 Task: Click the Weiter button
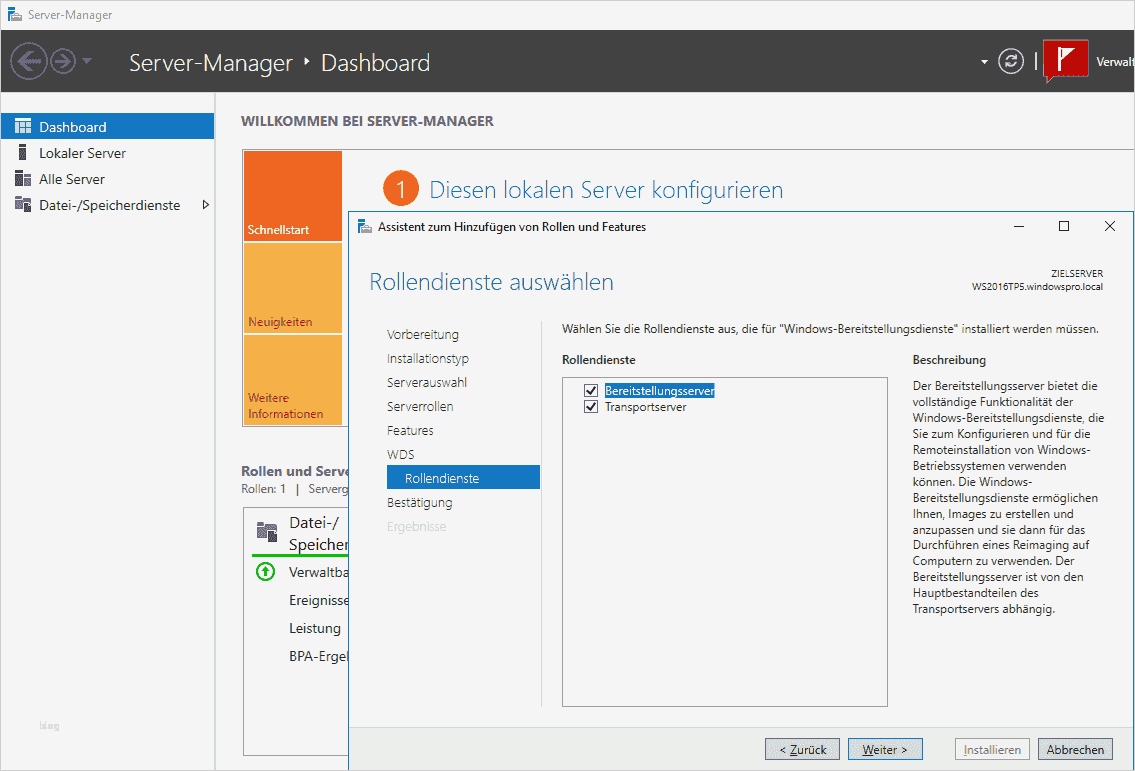885,749
